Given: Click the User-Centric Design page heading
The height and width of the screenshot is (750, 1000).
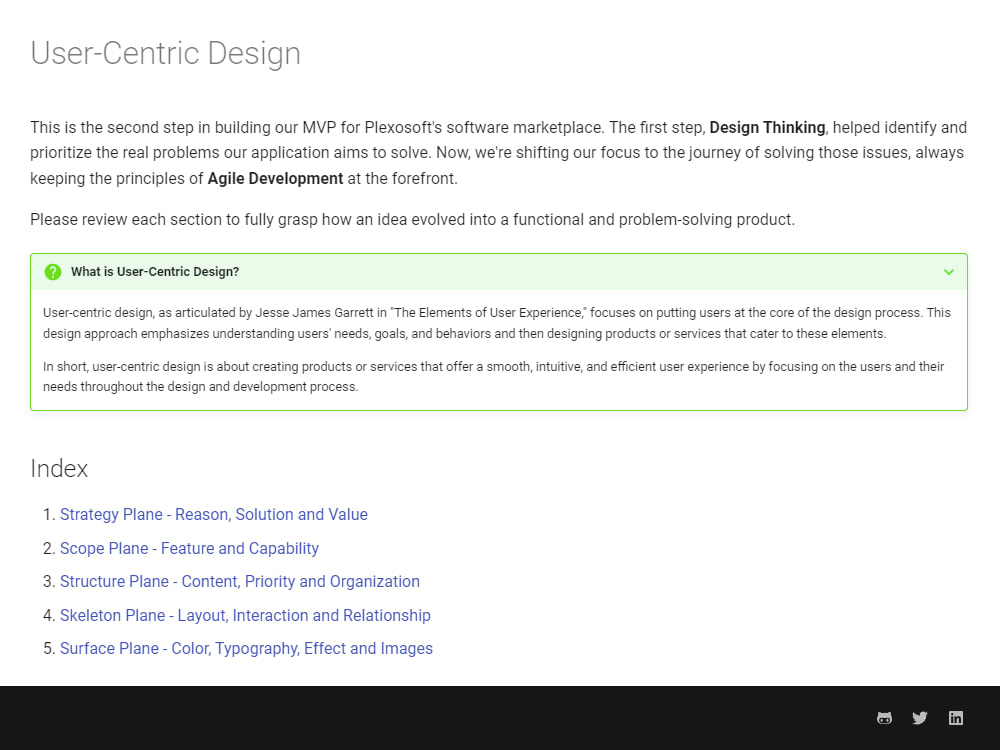Looking at the screenshot, I should point(166,54).
